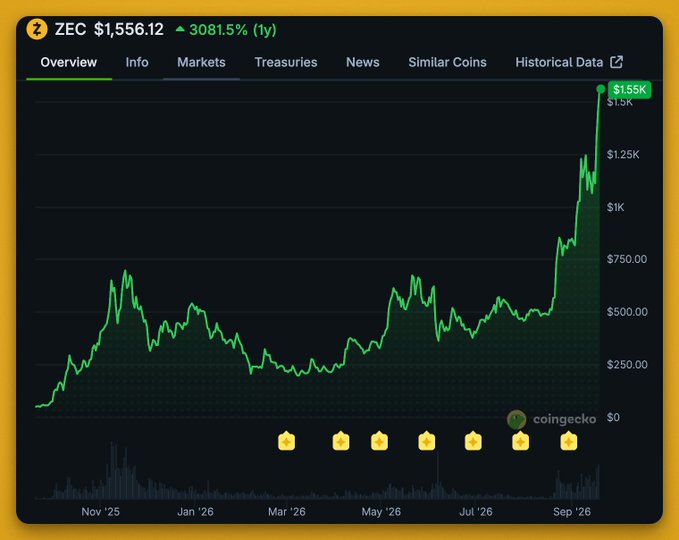Open the Historical Data link
The width and height of the screenshot is (679, 540).
coord(569,62)
